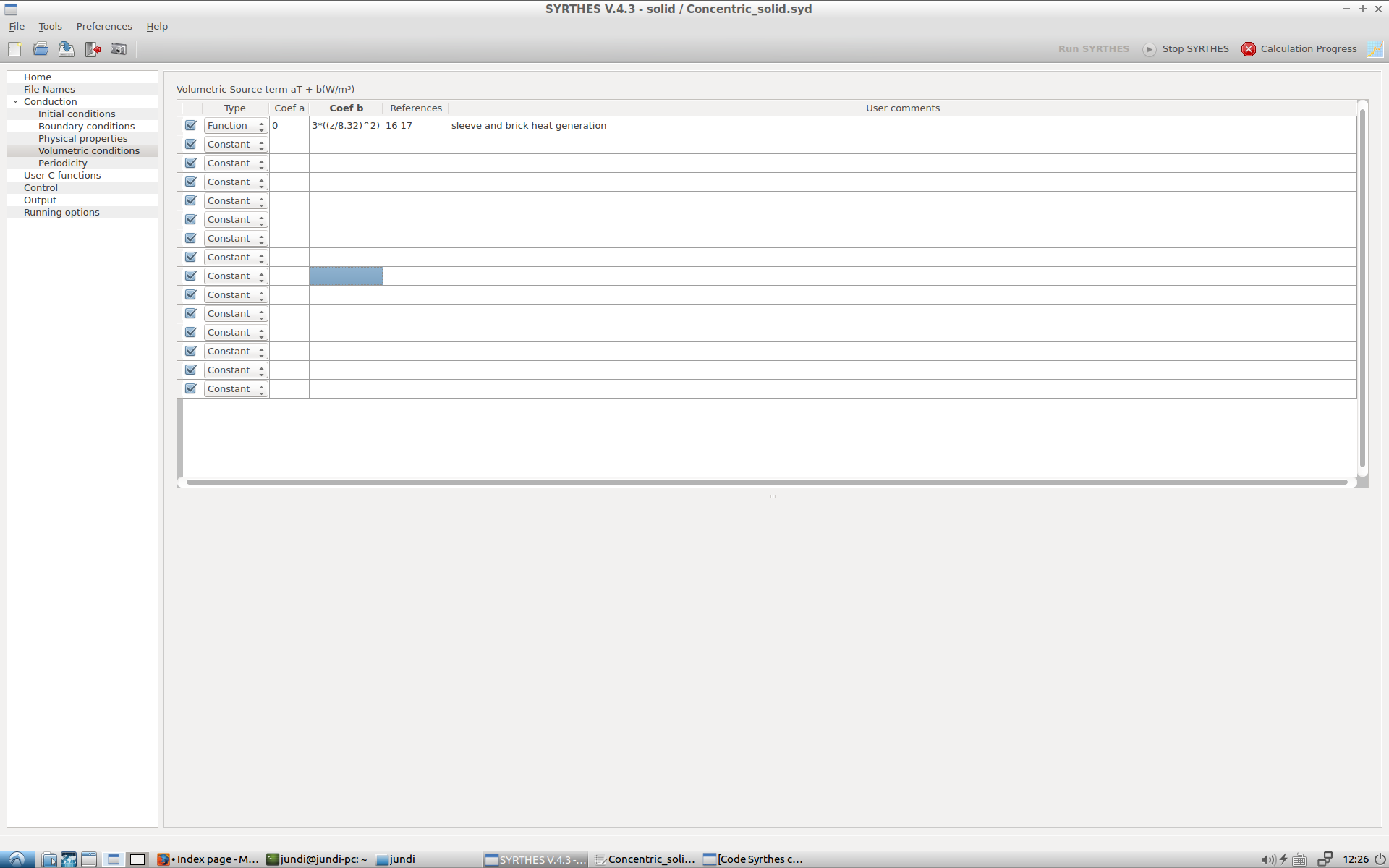Click the Save data toolbar icon

pyautogui.click(x=67, y=49)
